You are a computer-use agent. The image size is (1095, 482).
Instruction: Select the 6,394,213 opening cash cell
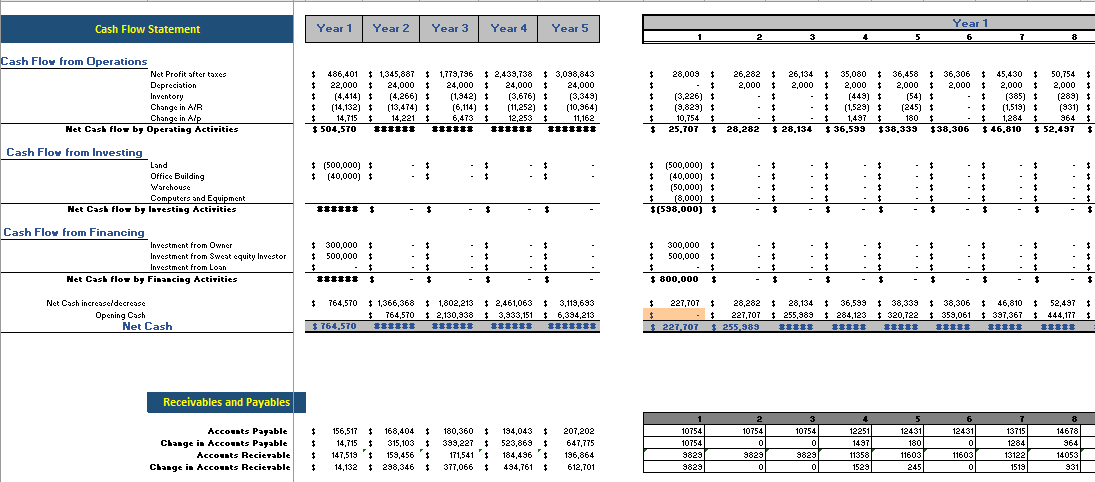(569, 315)
